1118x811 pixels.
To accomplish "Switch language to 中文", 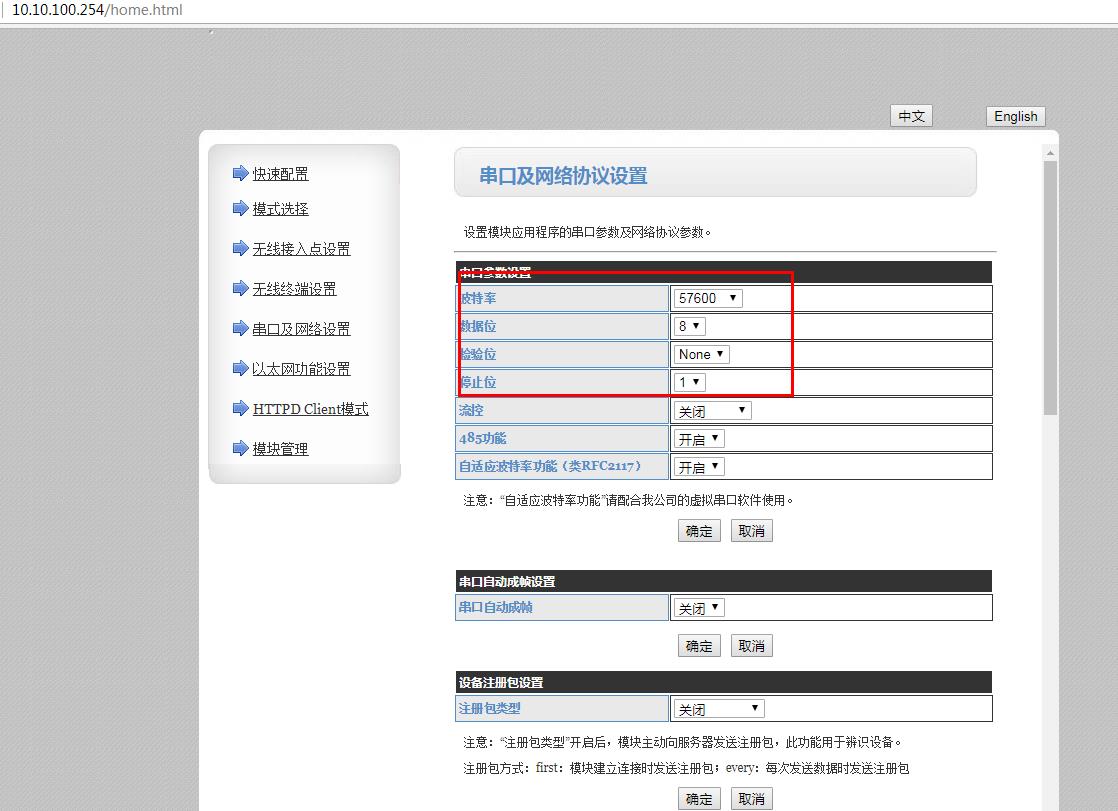I will 911,116.
